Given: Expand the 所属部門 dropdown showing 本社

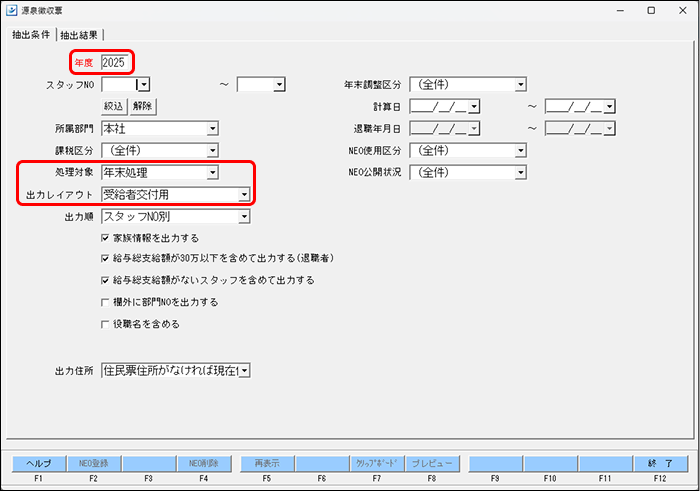Looking at the screenshot, I should click(212, 129).
